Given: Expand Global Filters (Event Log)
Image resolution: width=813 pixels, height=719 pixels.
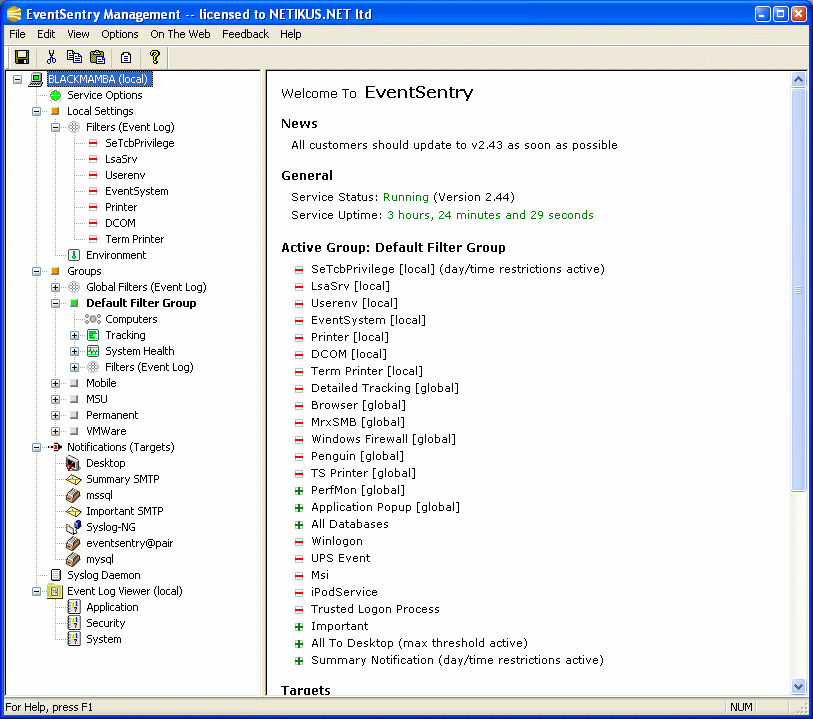Looking at the screenshot, I should click(55, 288).
